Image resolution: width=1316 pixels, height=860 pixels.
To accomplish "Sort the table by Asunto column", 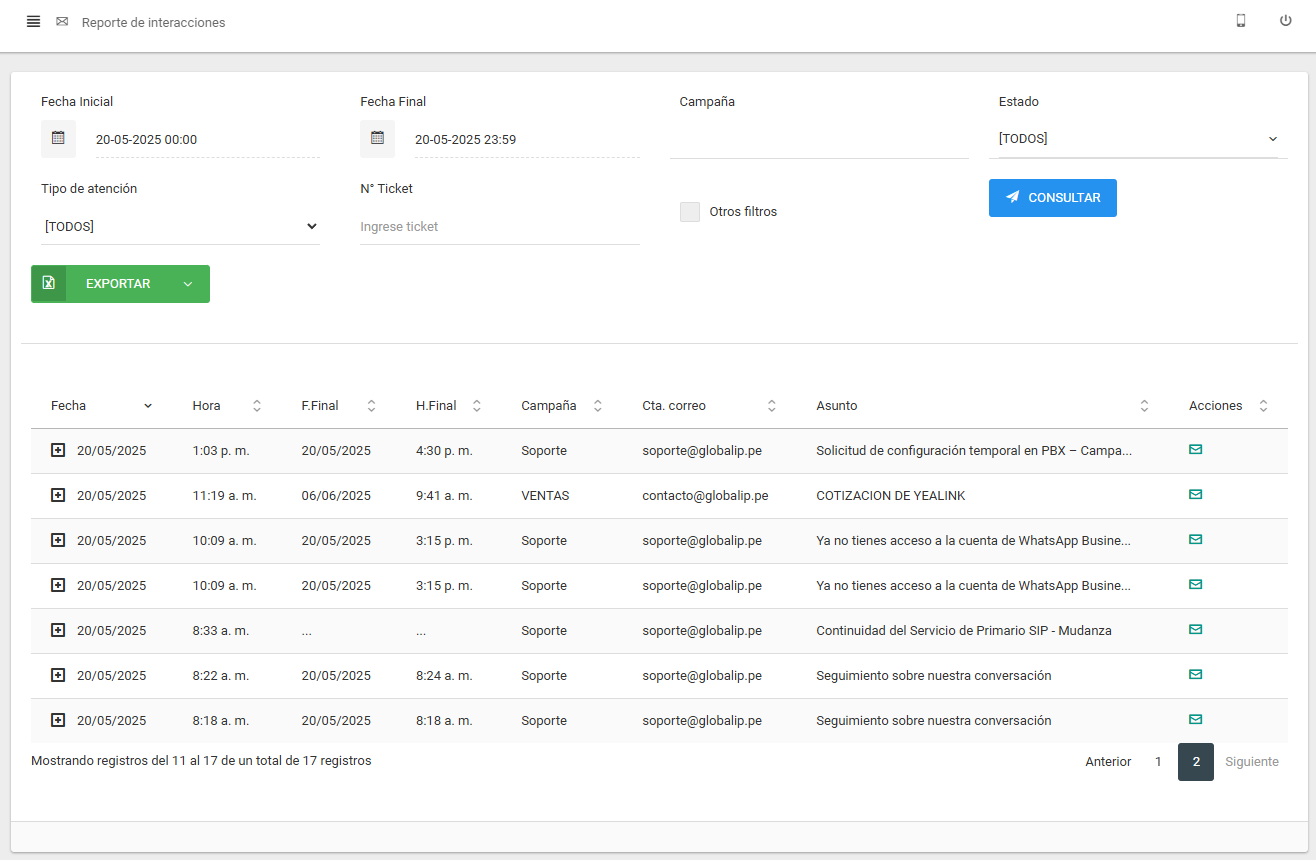I will point(1144,406).
